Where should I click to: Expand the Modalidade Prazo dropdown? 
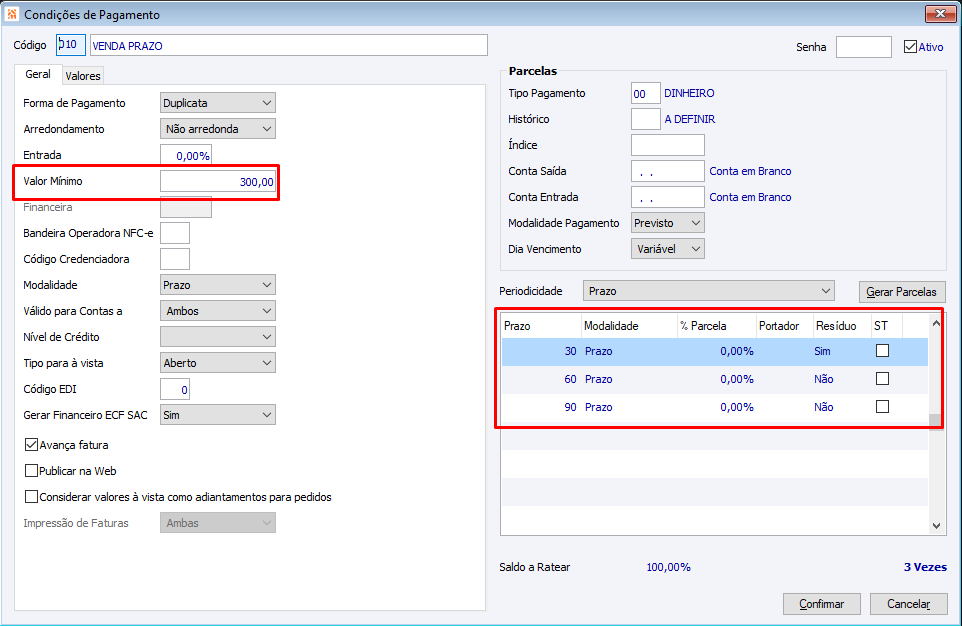point(218,285)
